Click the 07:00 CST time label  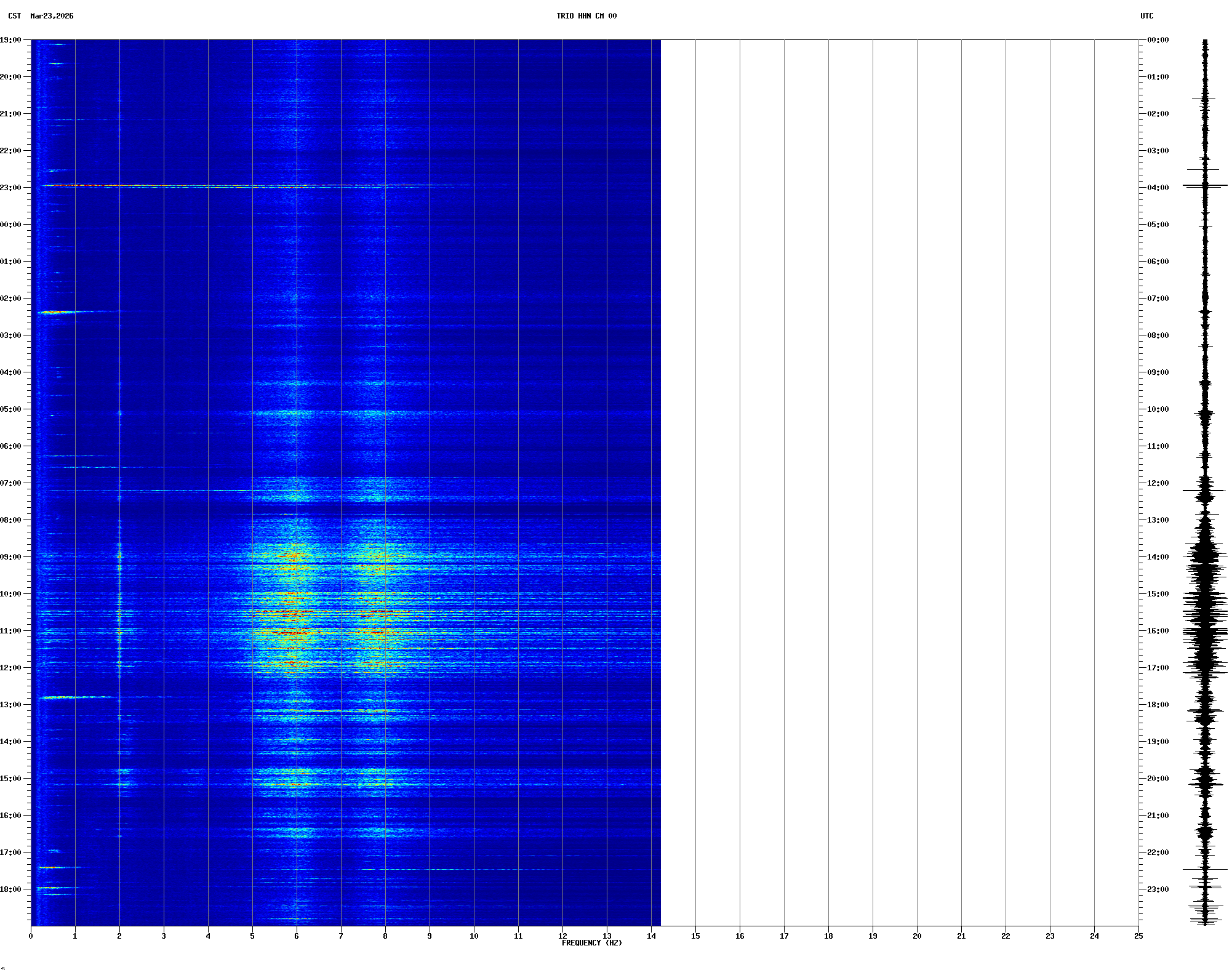pos(10,483)
